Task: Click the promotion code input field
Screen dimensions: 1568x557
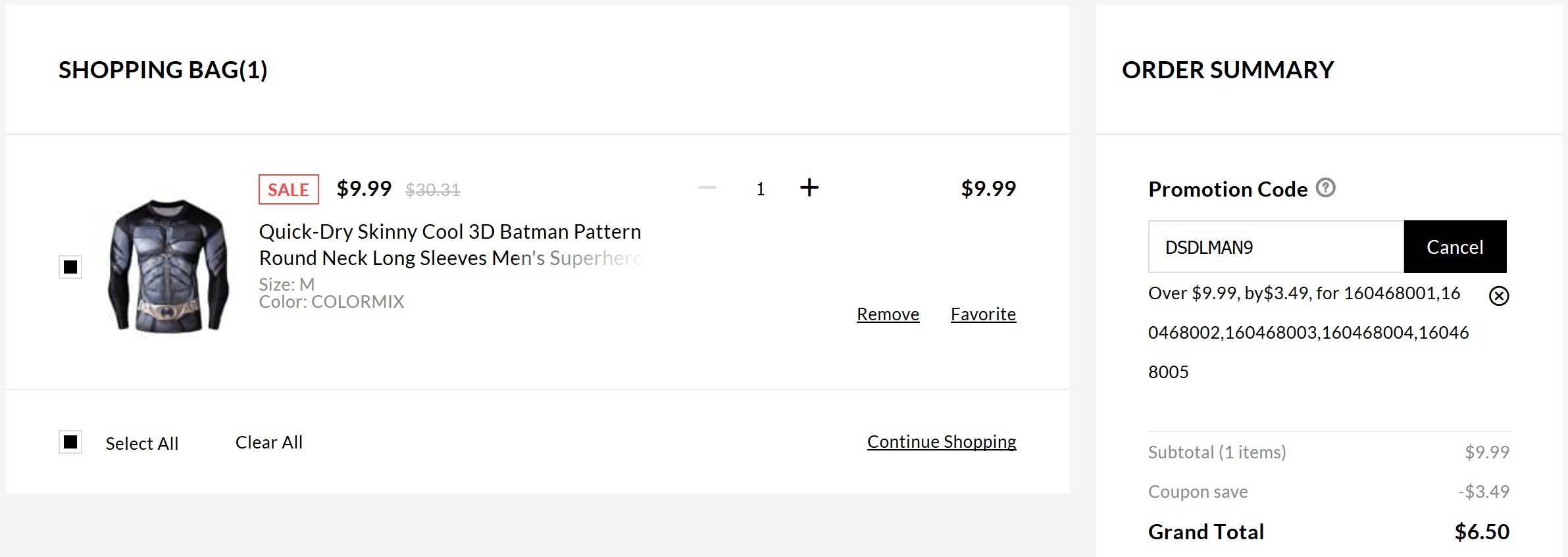Action: tap(1275, 247)
